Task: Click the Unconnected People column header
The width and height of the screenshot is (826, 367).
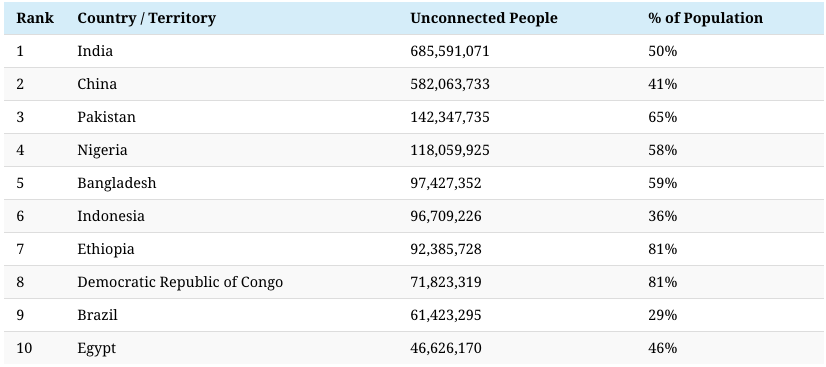Action: [x=484, y=18]
